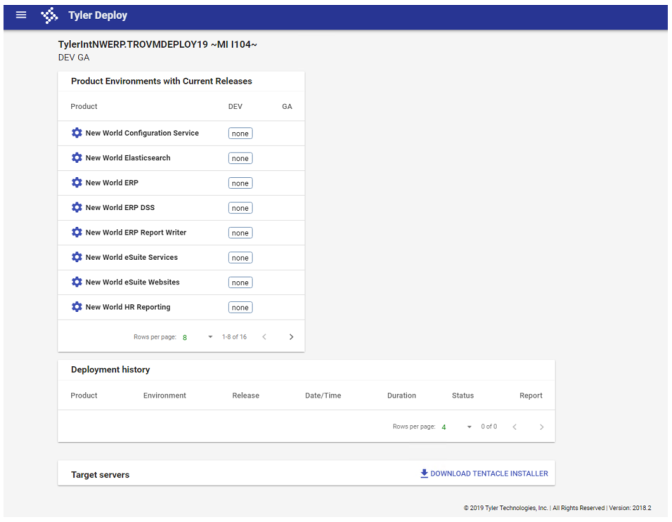Click the Product column header in environments table
The height and width of the screenshot is (522, 672).
click(84, 106)
